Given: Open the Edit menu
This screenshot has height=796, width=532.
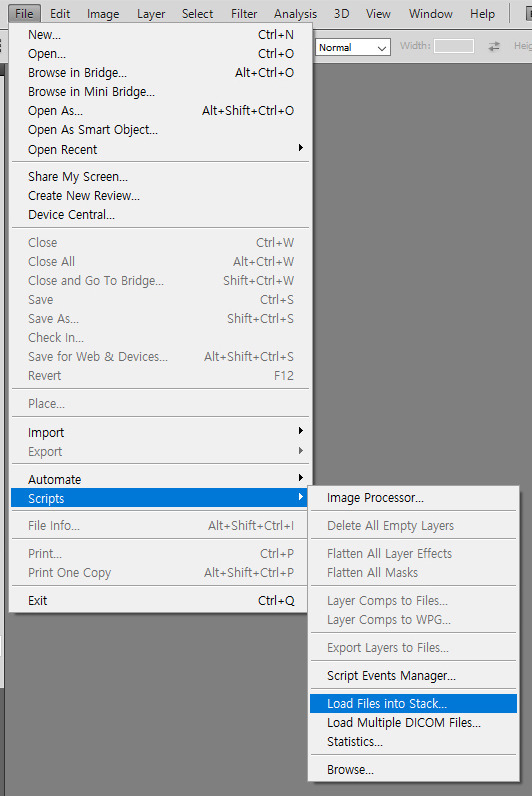Looking at the screenshot, I should 60,14.
